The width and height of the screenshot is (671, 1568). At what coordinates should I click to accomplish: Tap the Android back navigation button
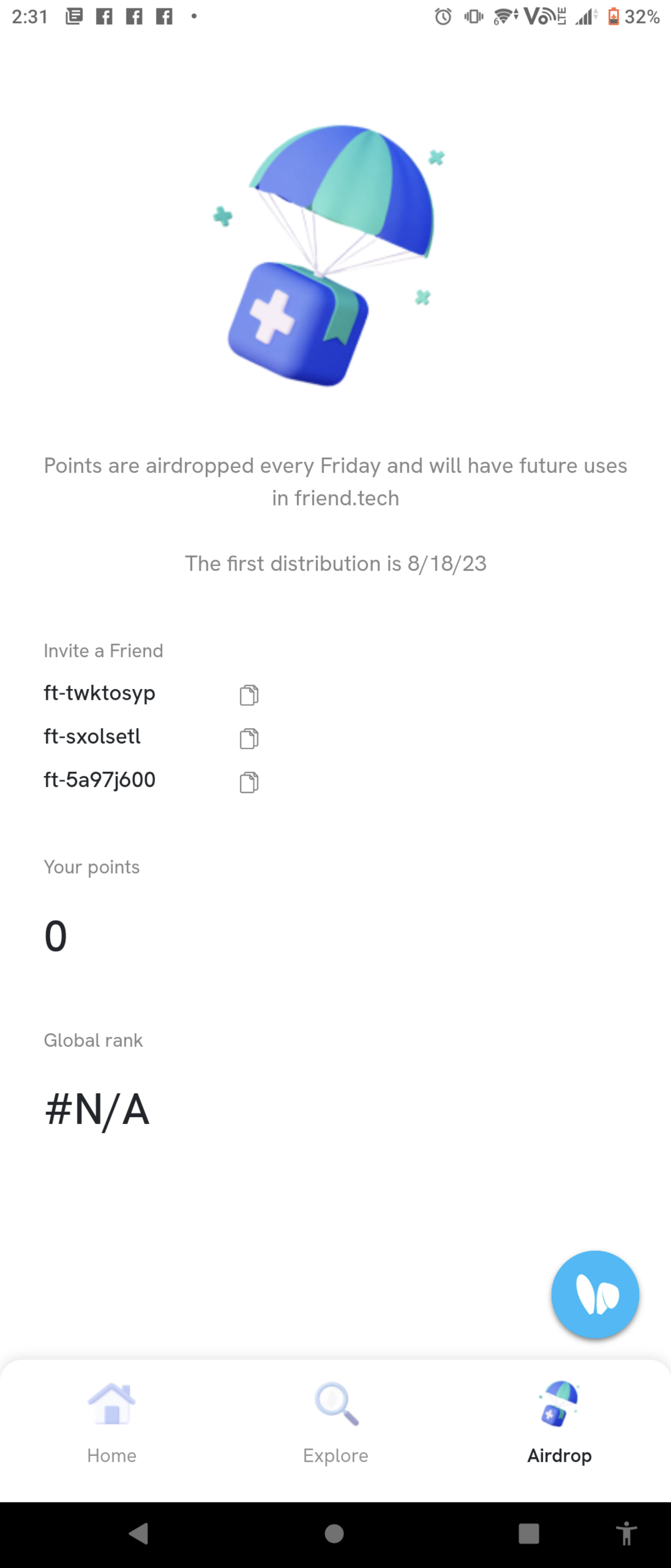139,1533
